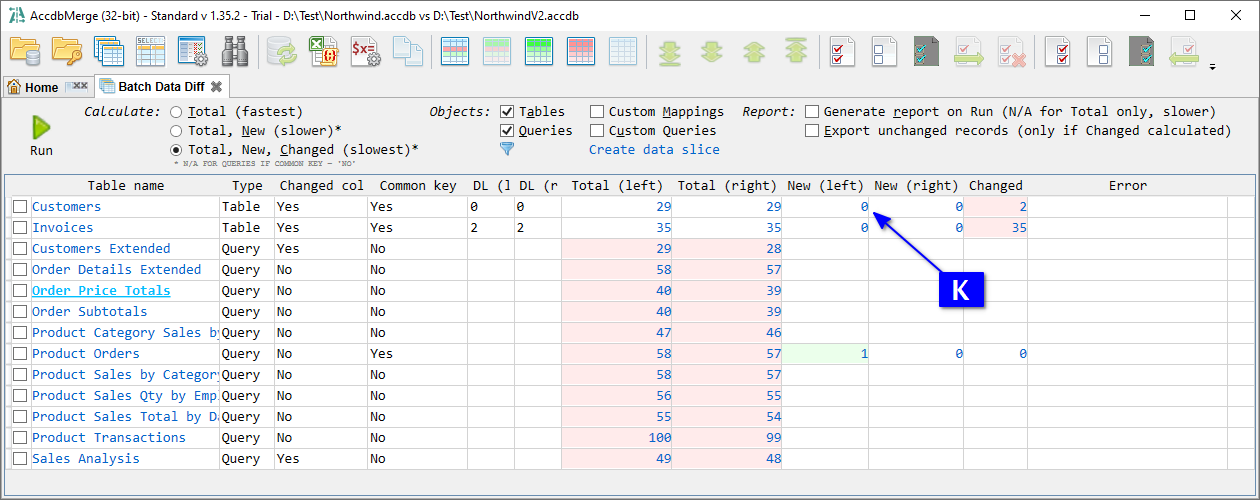Click the binoculars search icon
Screen dimensions: 1260x500
click(235, 51)
